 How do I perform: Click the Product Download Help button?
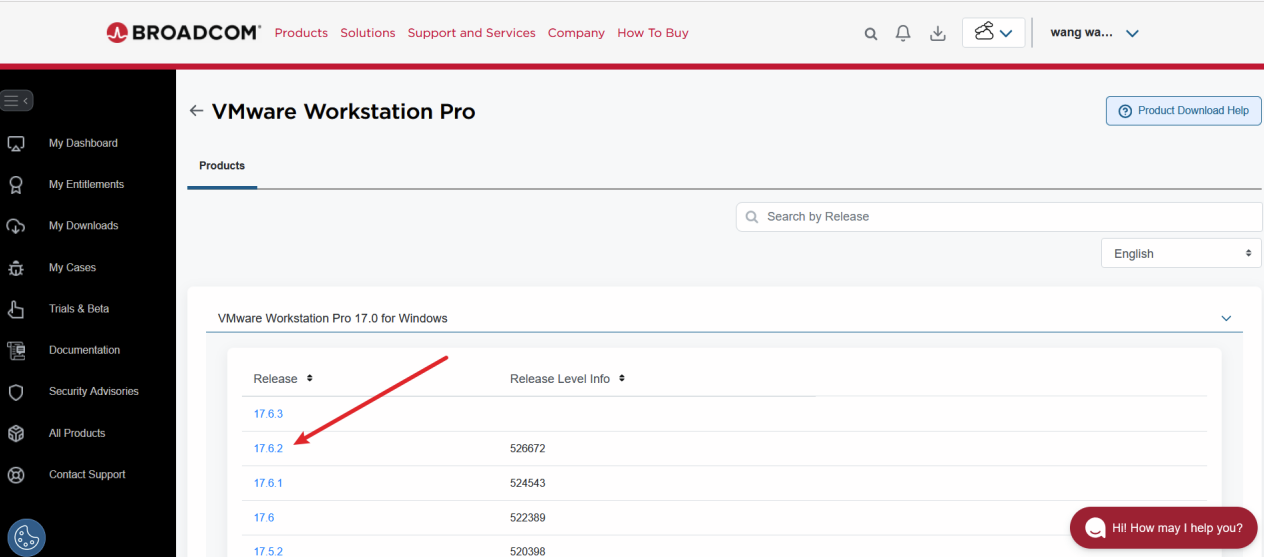[x=1183, y=111]
